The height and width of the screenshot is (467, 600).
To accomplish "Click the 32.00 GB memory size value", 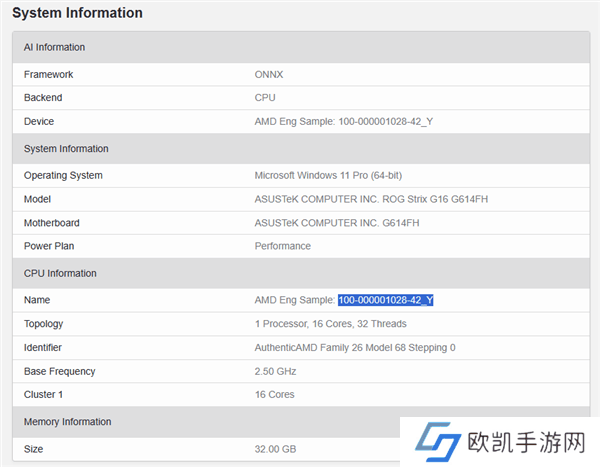I will tap(276, 449).
